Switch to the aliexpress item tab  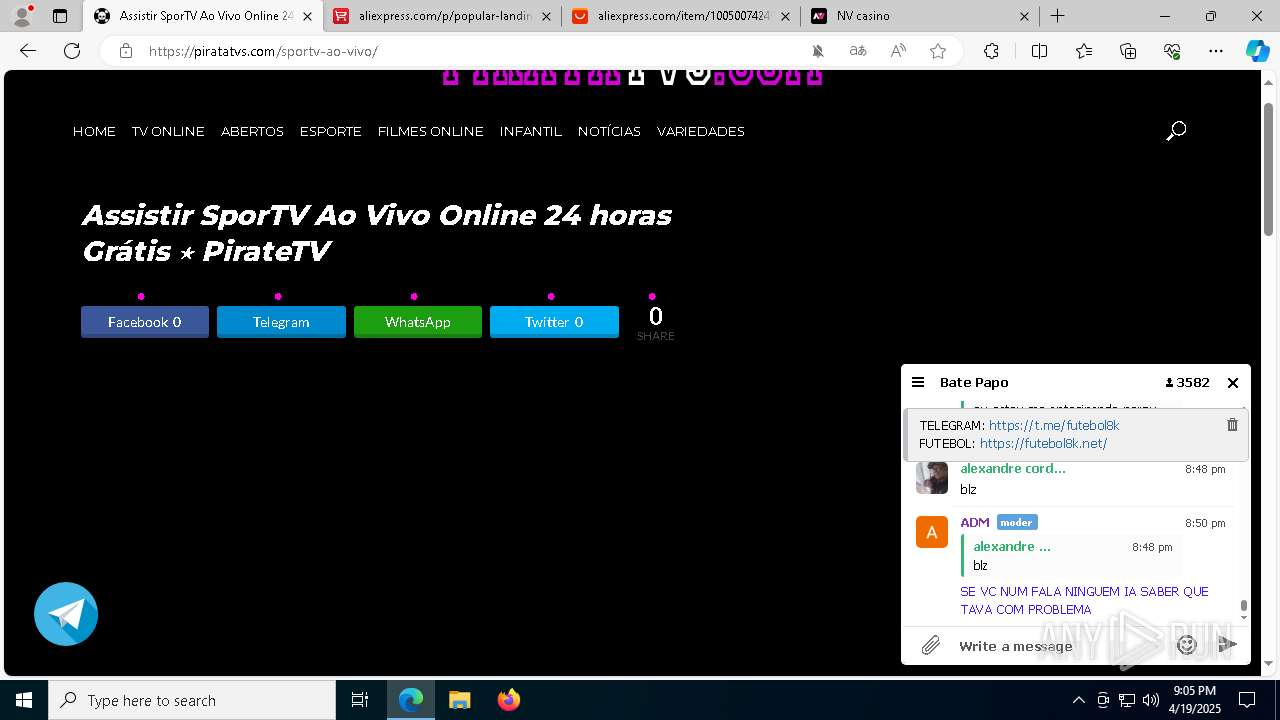681,16
